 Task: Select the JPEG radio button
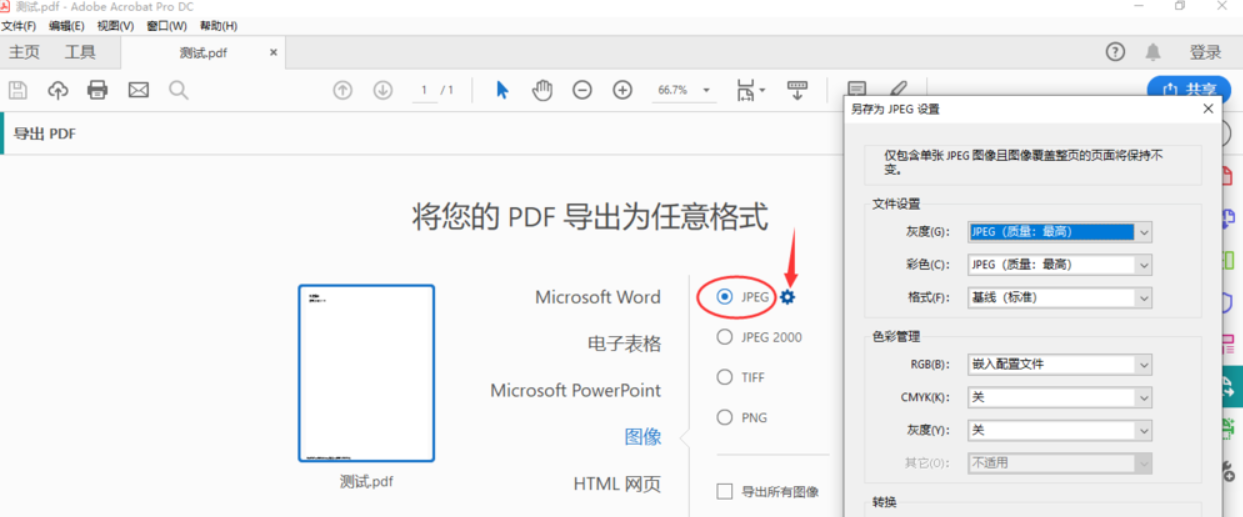725,297
